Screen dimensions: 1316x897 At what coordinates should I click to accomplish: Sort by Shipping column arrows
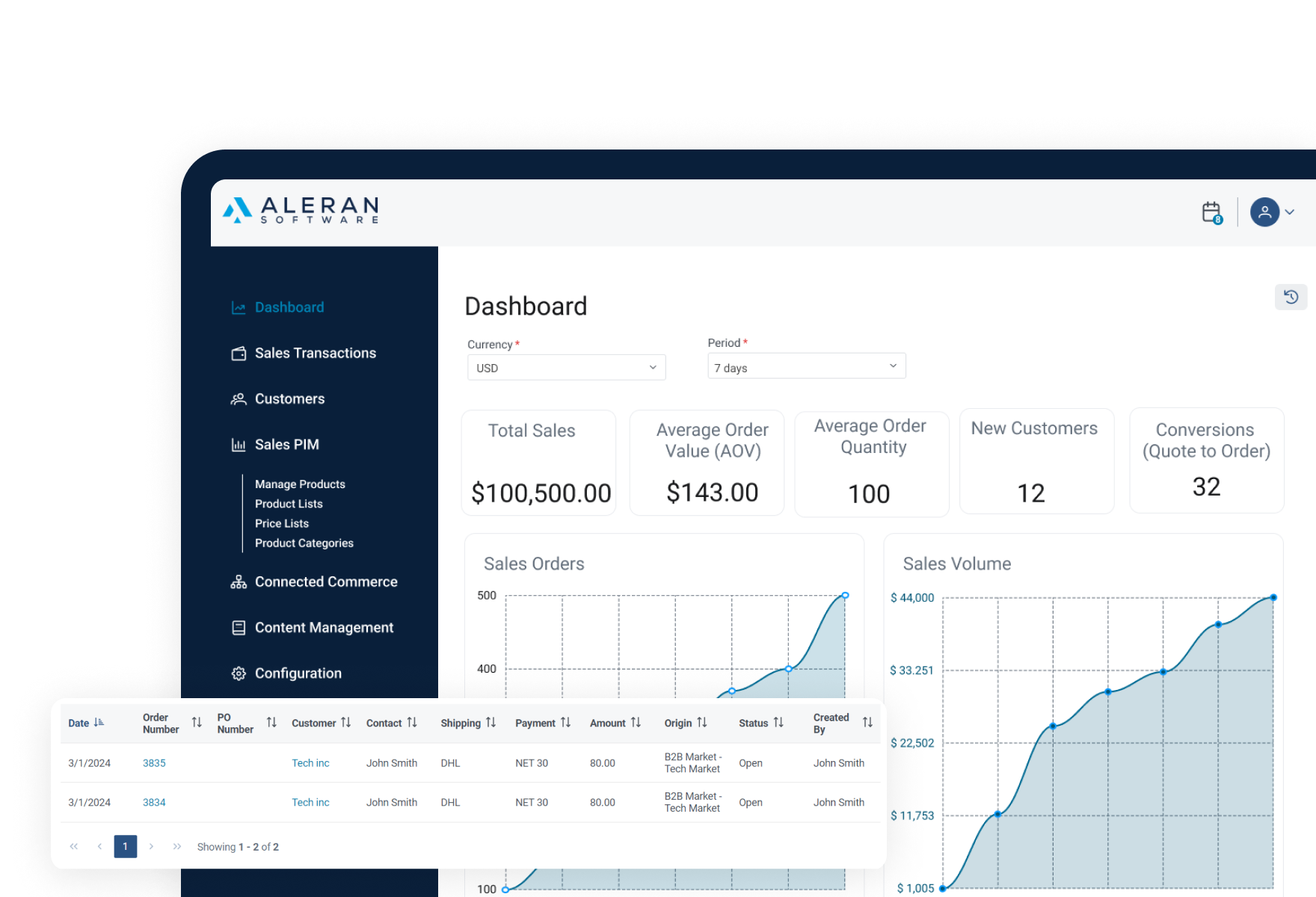tap(491, 722)
